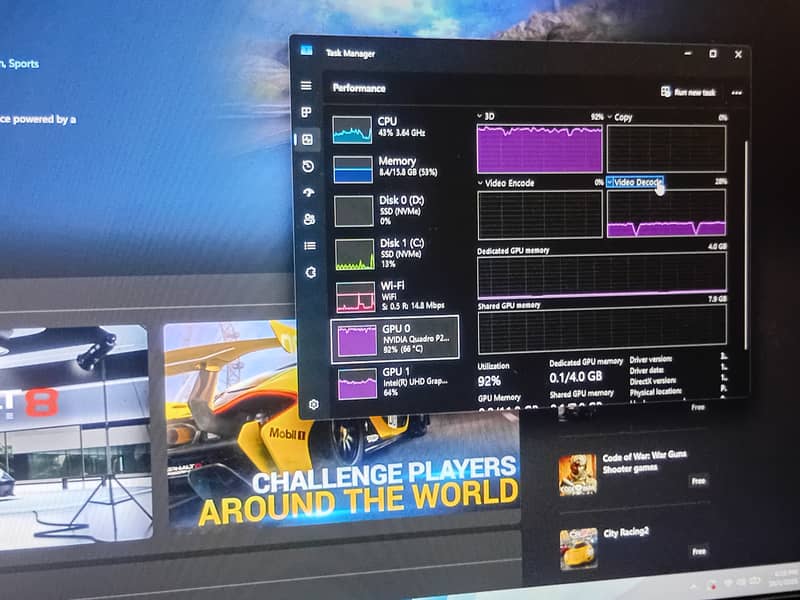This screenshot has width=800, height=600.
Task: Open the Startup apps page icon
Action: [309, 192]
